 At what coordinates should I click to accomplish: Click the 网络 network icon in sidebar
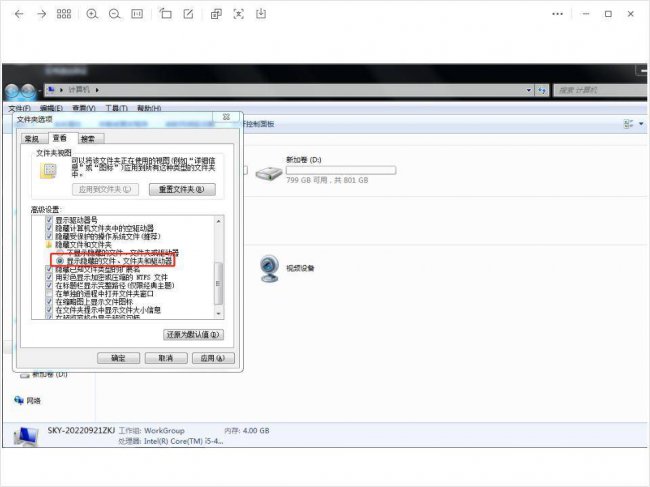pyautogui.click(x=19, y=400)
